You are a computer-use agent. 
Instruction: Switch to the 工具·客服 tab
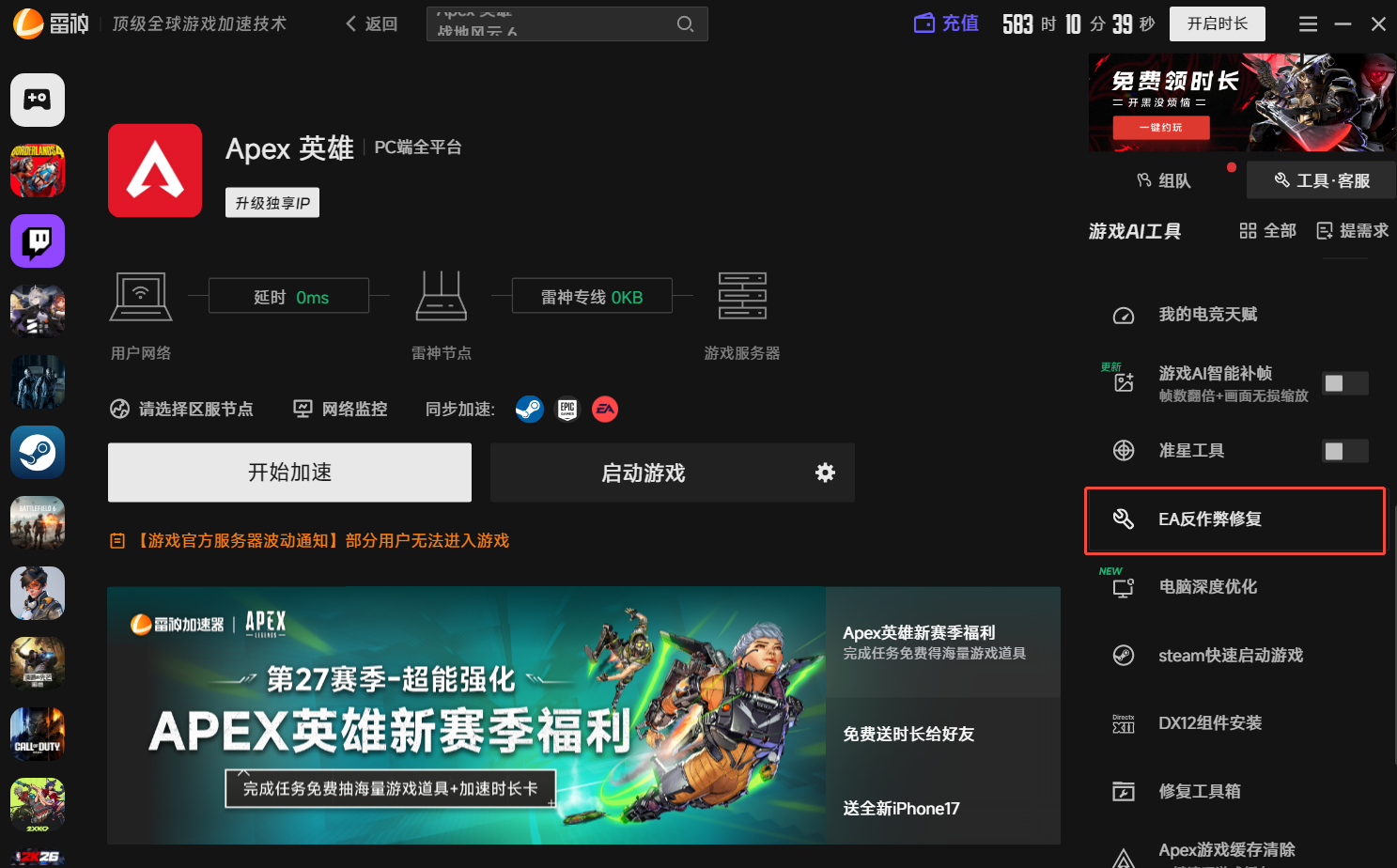click(1321, 180)
